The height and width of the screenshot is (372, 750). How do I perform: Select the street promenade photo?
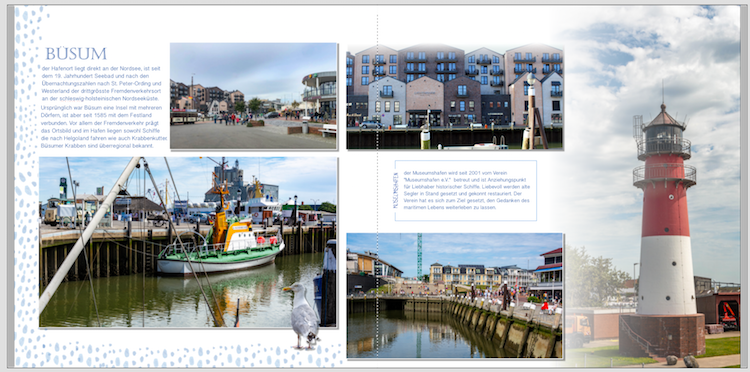click(x=254, y=96)
